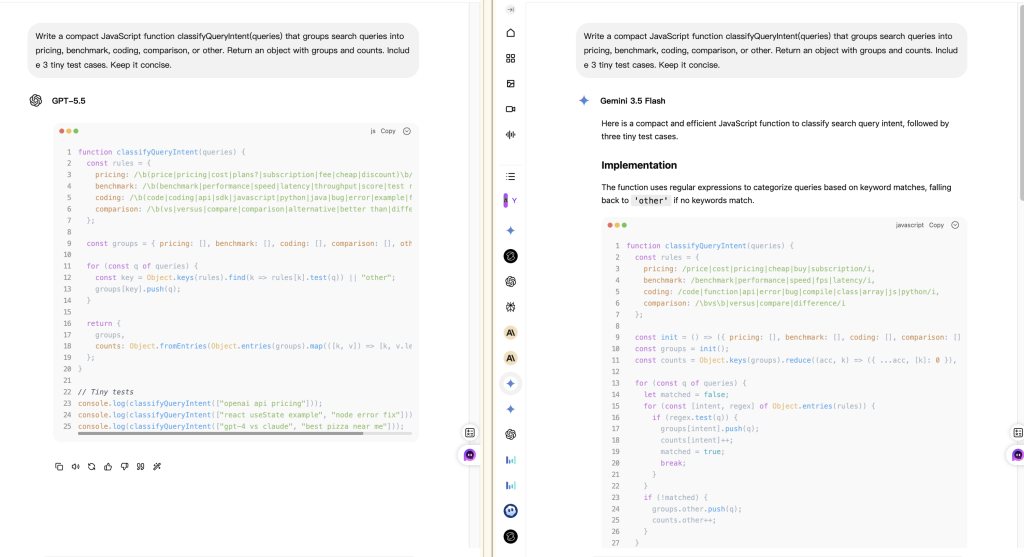1024x557 pixels.
Task: Open the image generation sidebar icon
Action: 511,84
